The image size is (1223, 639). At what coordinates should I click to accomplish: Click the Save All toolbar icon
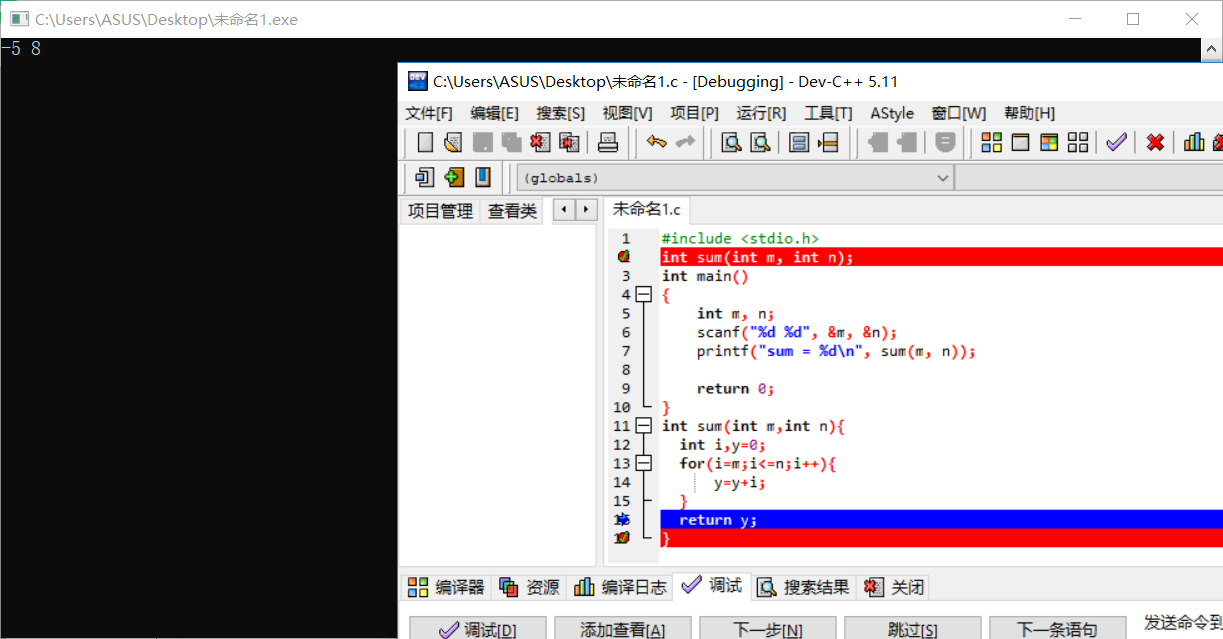pyautogui.click(x=512, y=142)
